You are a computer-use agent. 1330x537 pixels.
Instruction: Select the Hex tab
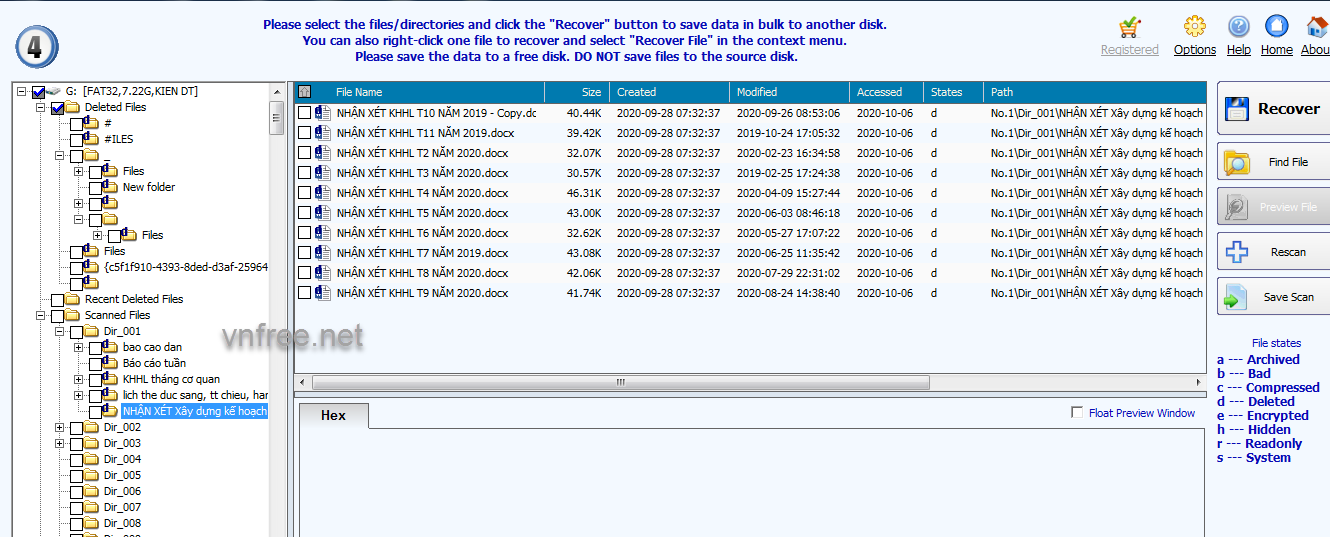click(x=333, y=416)
